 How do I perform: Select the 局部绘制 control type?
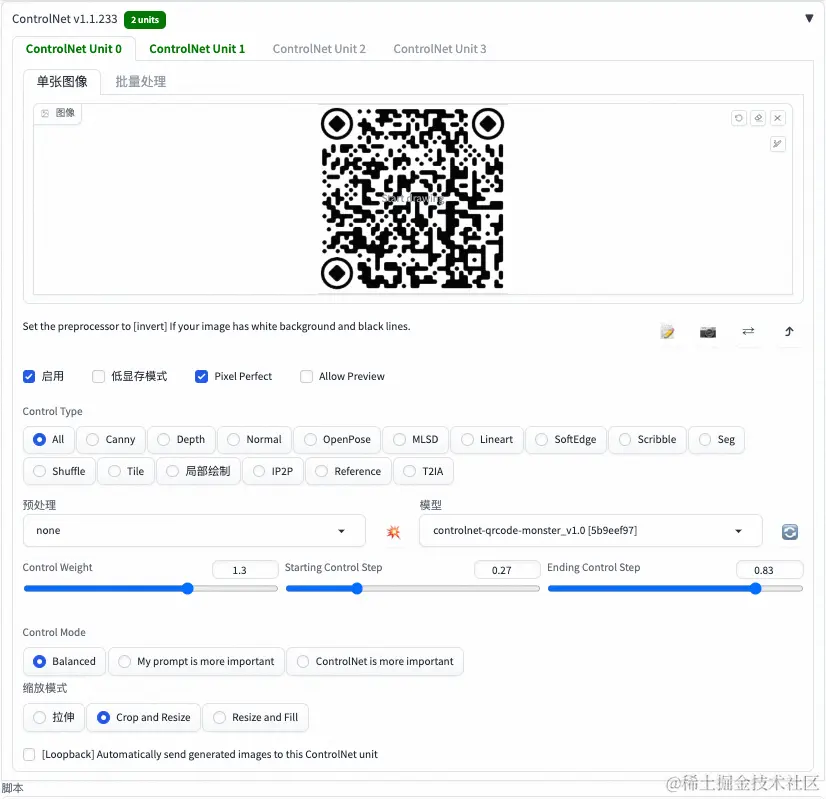coord(199,471)
